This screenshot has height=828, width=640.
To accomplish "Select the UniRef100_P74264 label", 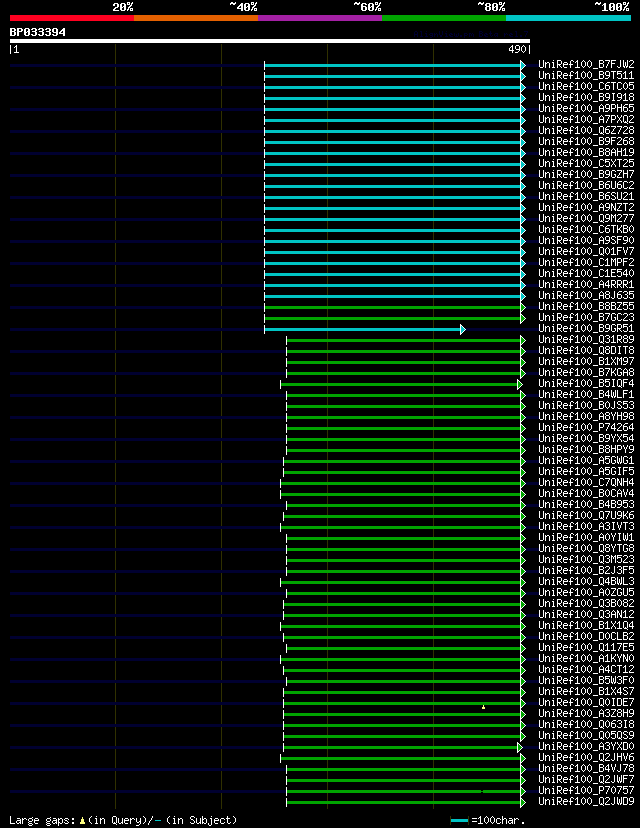I will point(586,428).
